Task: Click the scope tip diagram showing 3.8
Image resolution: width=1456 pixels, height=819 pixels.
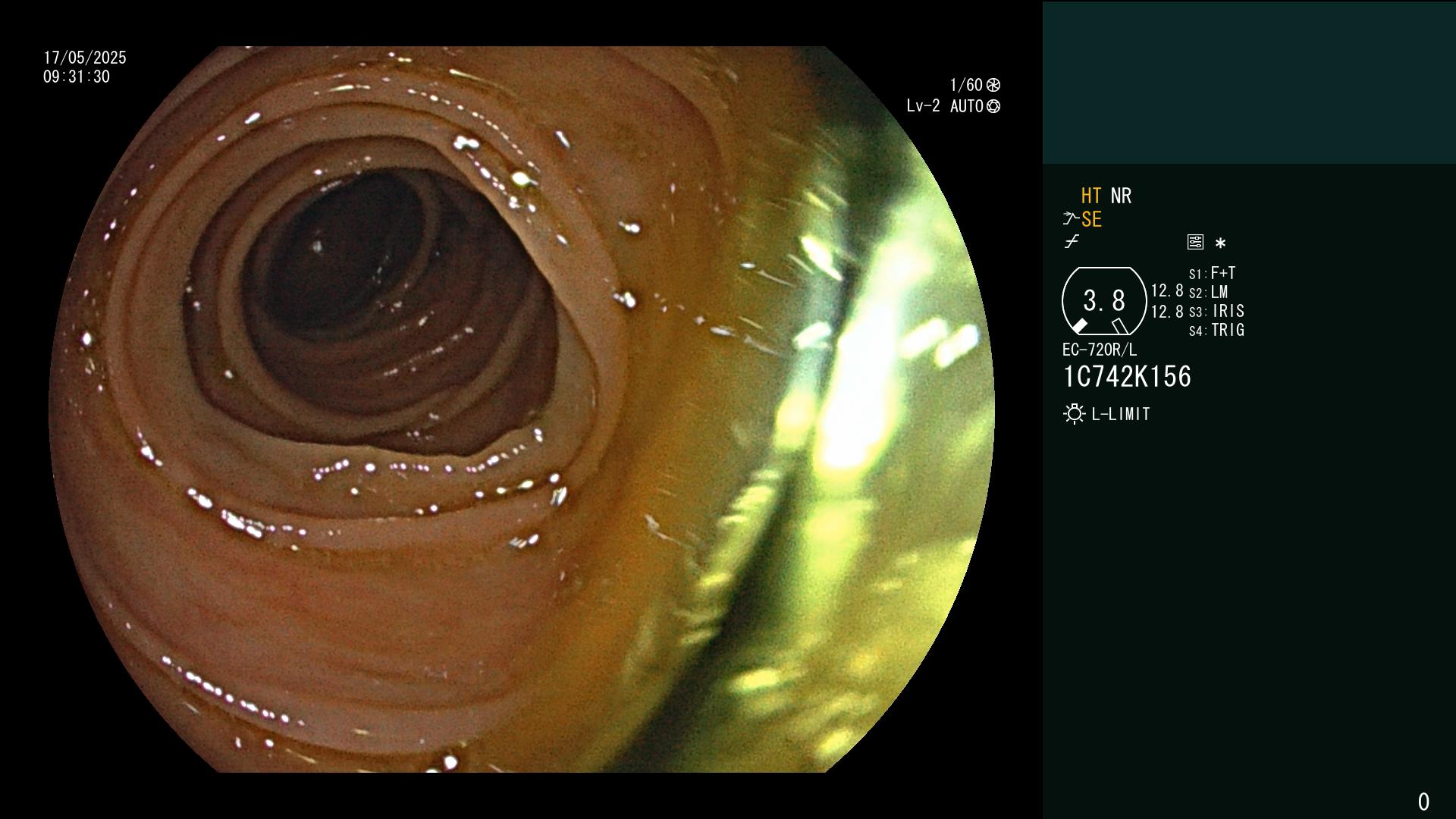Action: [1104, 301]
